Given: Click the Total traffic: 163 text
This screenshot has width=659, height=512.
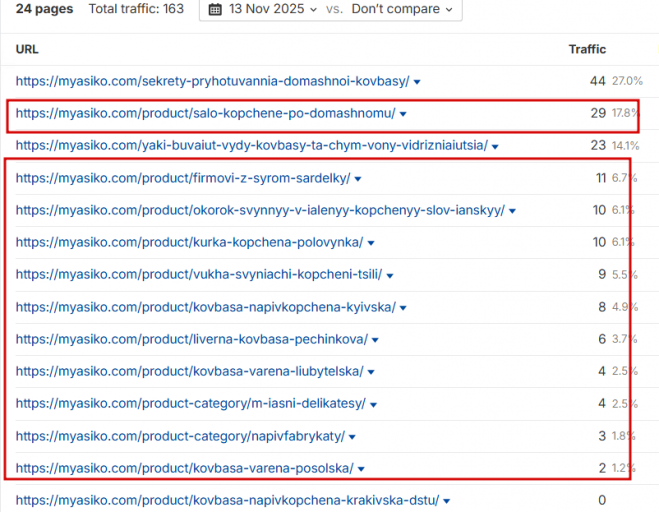Looking at the screenshot, I should tap(136, 9).
